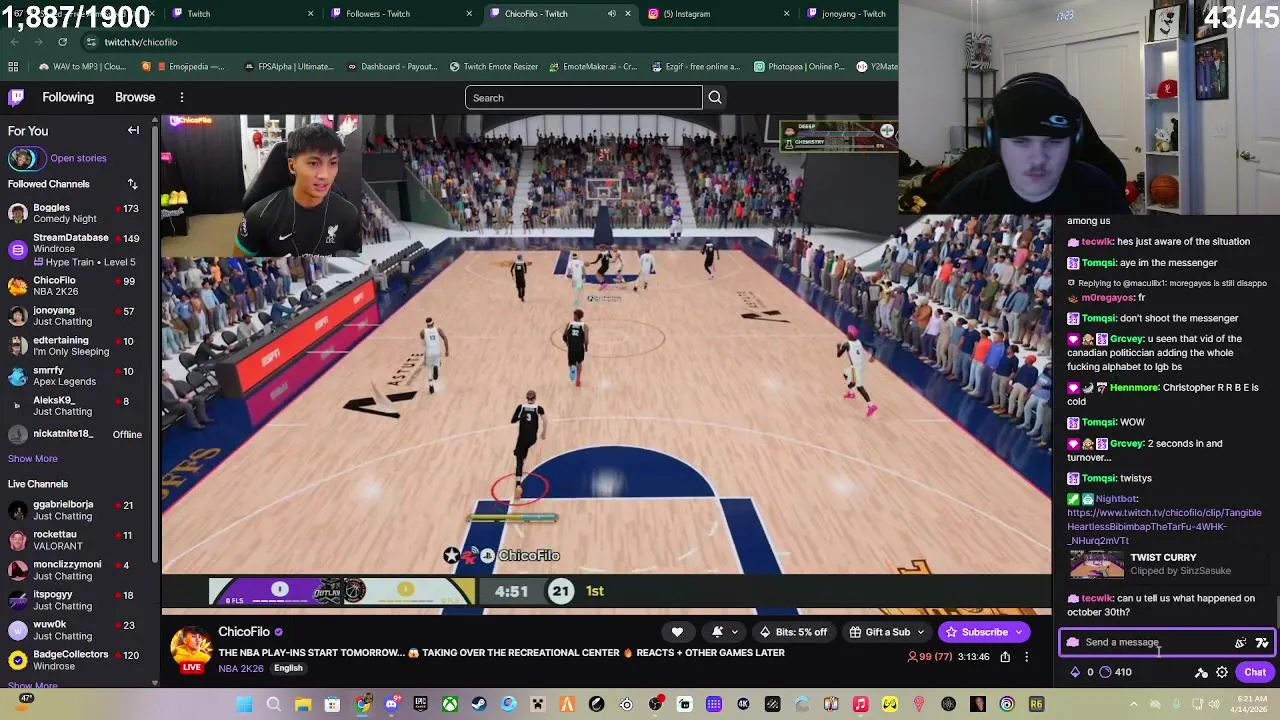Open the WAV to MP3 bookmark
Viewport: 1280px width, 720px height.
(x=83, y=66)
